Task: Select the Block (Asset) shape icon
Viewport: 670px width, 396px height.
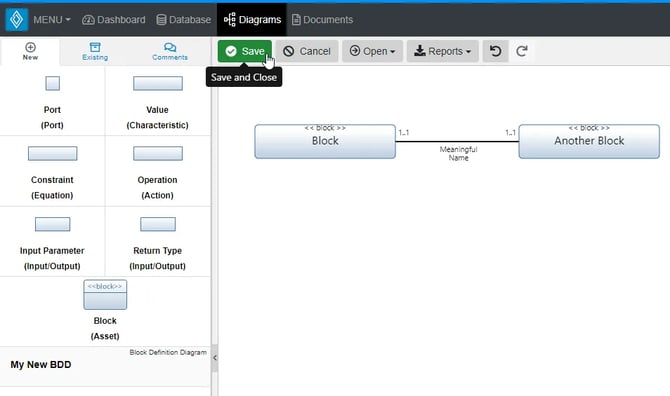Action: 105,295
